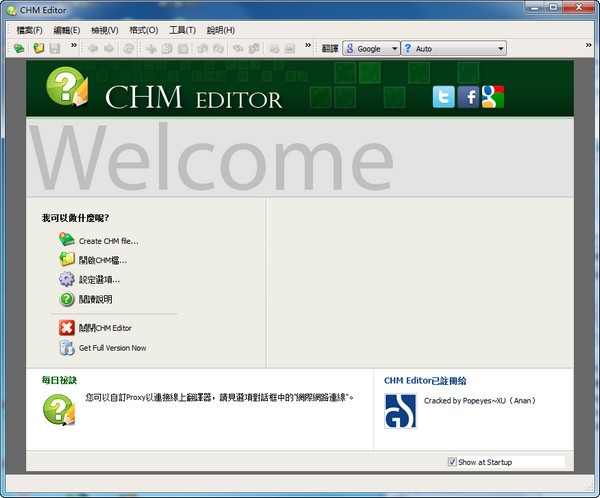The image size is (600, 498).
Task: Click the Insert link toolbar icon
Action: coord(238,49)
